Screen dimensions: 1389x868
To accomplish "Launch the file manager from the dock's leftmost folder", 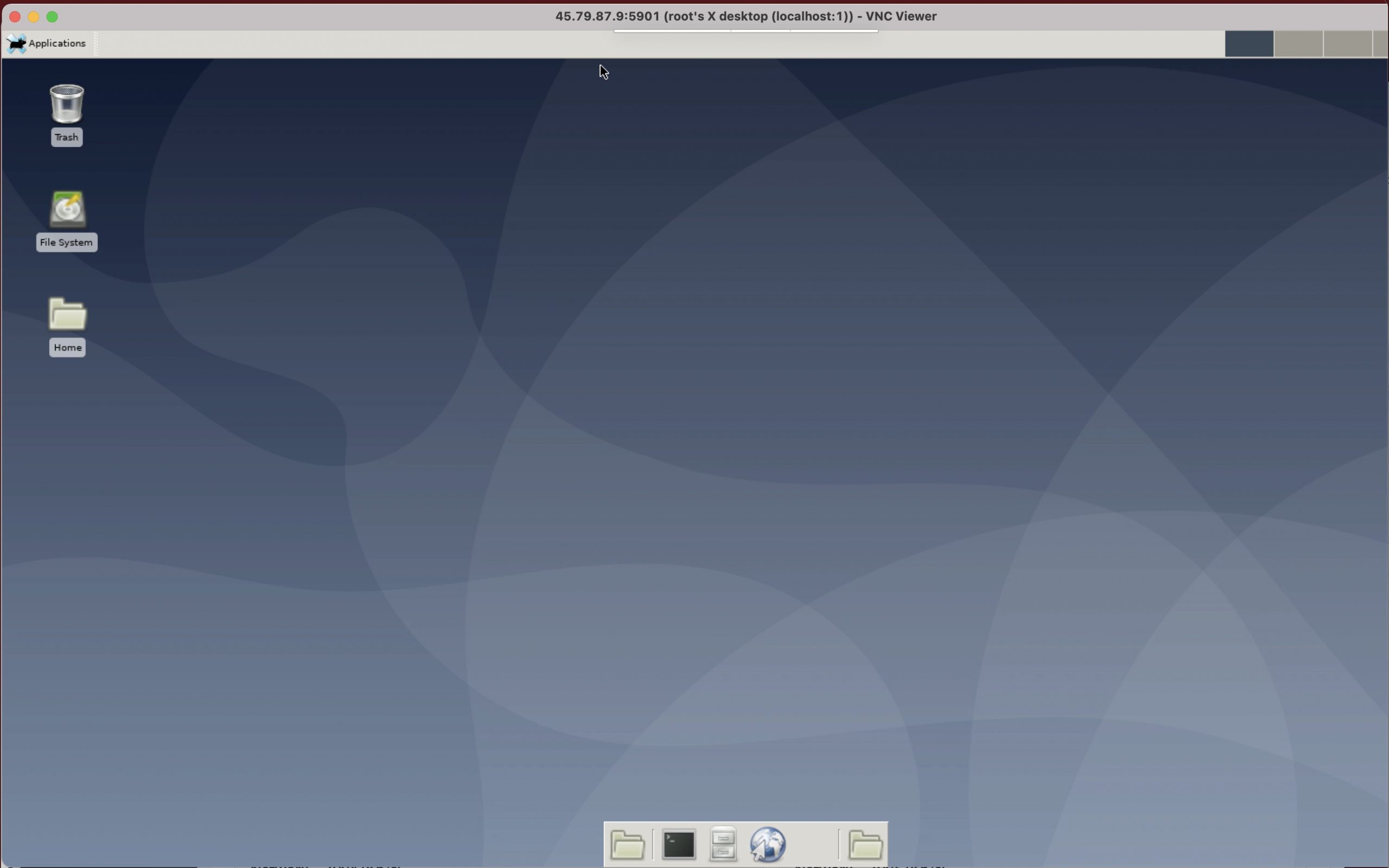I will click(627, 845).
